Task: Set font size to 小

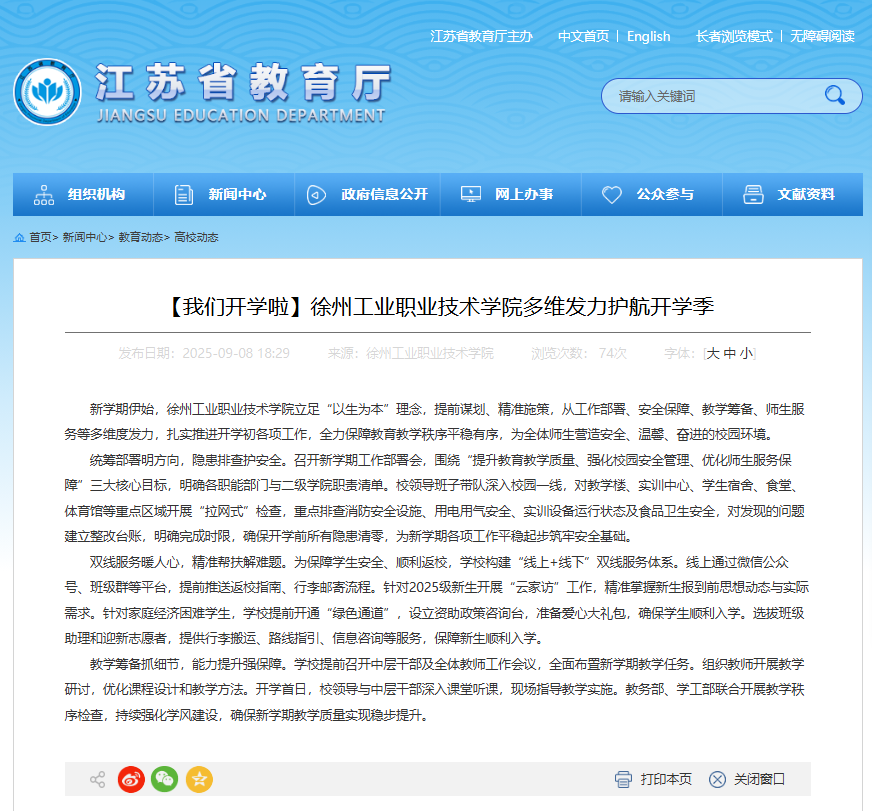Action: coord(746,353)
